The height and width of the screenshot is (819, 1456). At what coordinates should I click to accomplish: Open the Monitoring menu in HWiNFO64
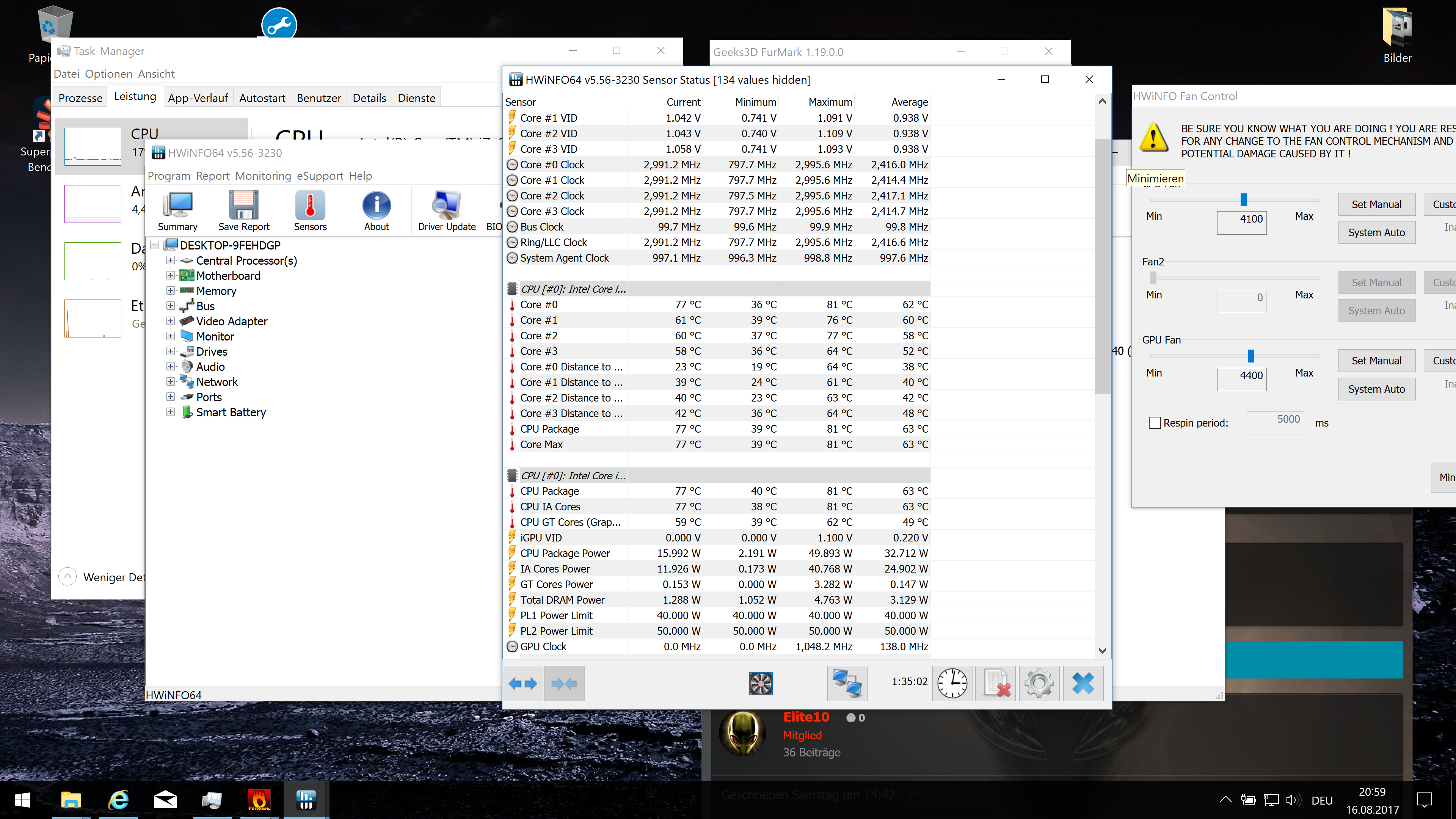263,176
